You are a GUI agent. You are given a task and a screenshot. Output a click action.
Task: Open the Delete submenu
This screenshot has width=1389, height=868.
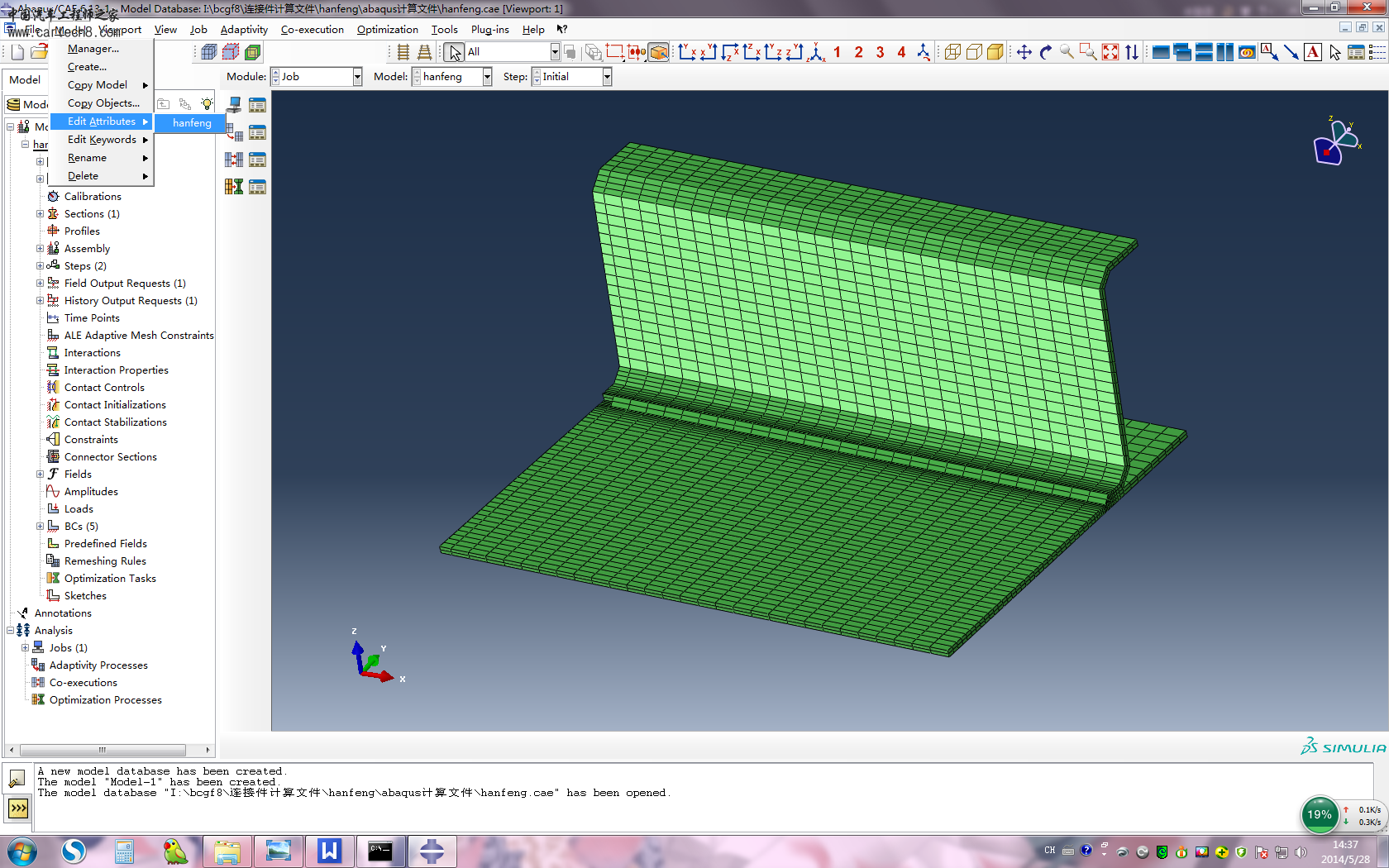[x=102, y=176]
